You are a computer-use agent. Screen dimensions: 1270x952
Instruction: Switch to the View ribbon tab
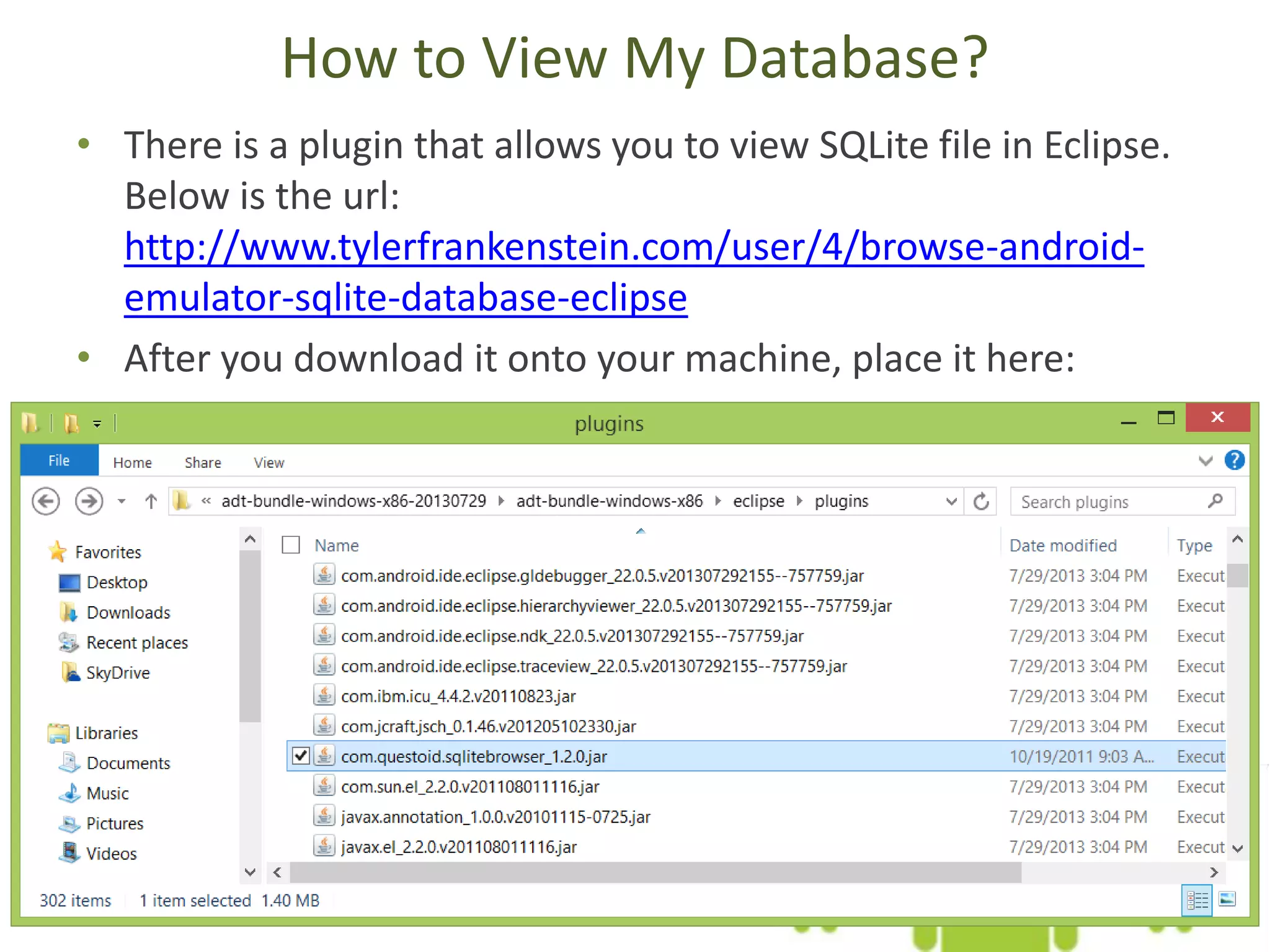269,463
